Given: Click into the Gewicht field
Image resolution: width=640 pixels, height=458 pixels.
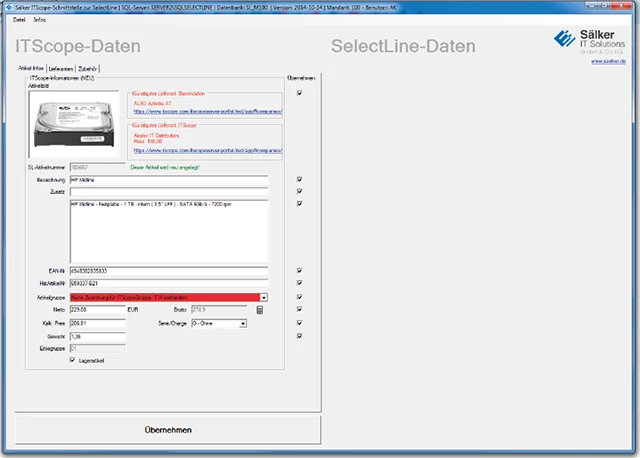Looking at the screenshot, I should (x=98, y=336).
